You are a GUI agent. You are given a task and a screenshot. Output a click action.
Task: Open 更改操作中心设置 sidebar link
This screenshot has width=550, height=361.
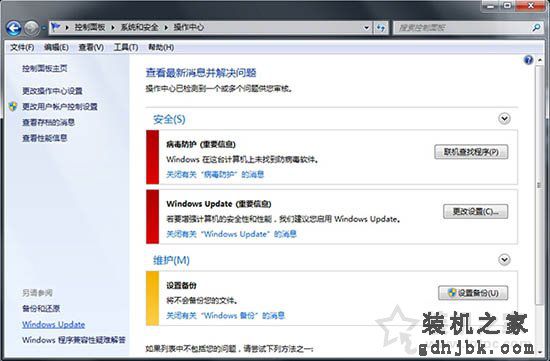(52, 91)
